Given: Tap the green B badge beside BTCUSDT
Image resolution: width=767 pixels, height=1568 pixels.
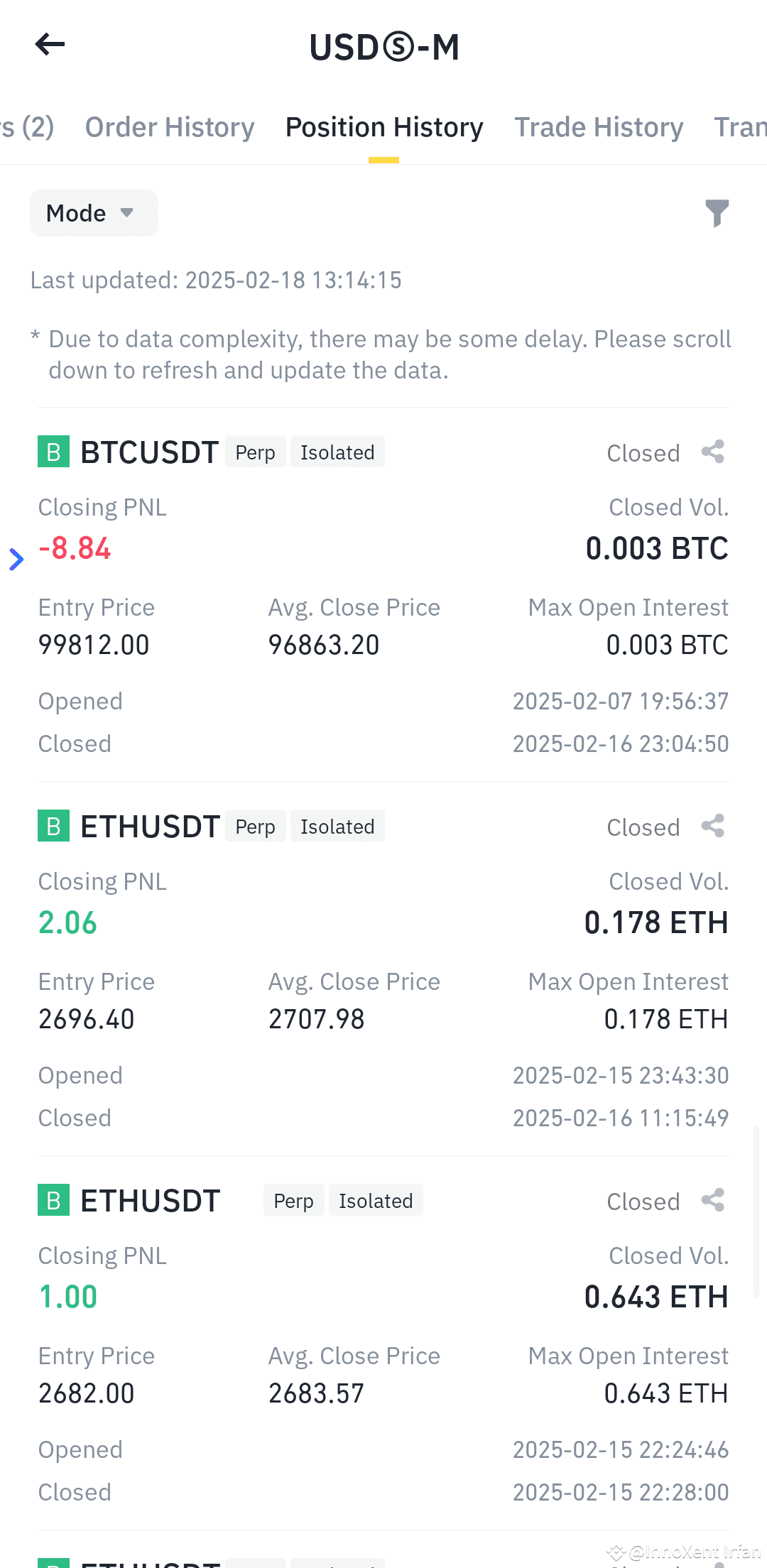Looking at the screenshot, I should point(53,452).
